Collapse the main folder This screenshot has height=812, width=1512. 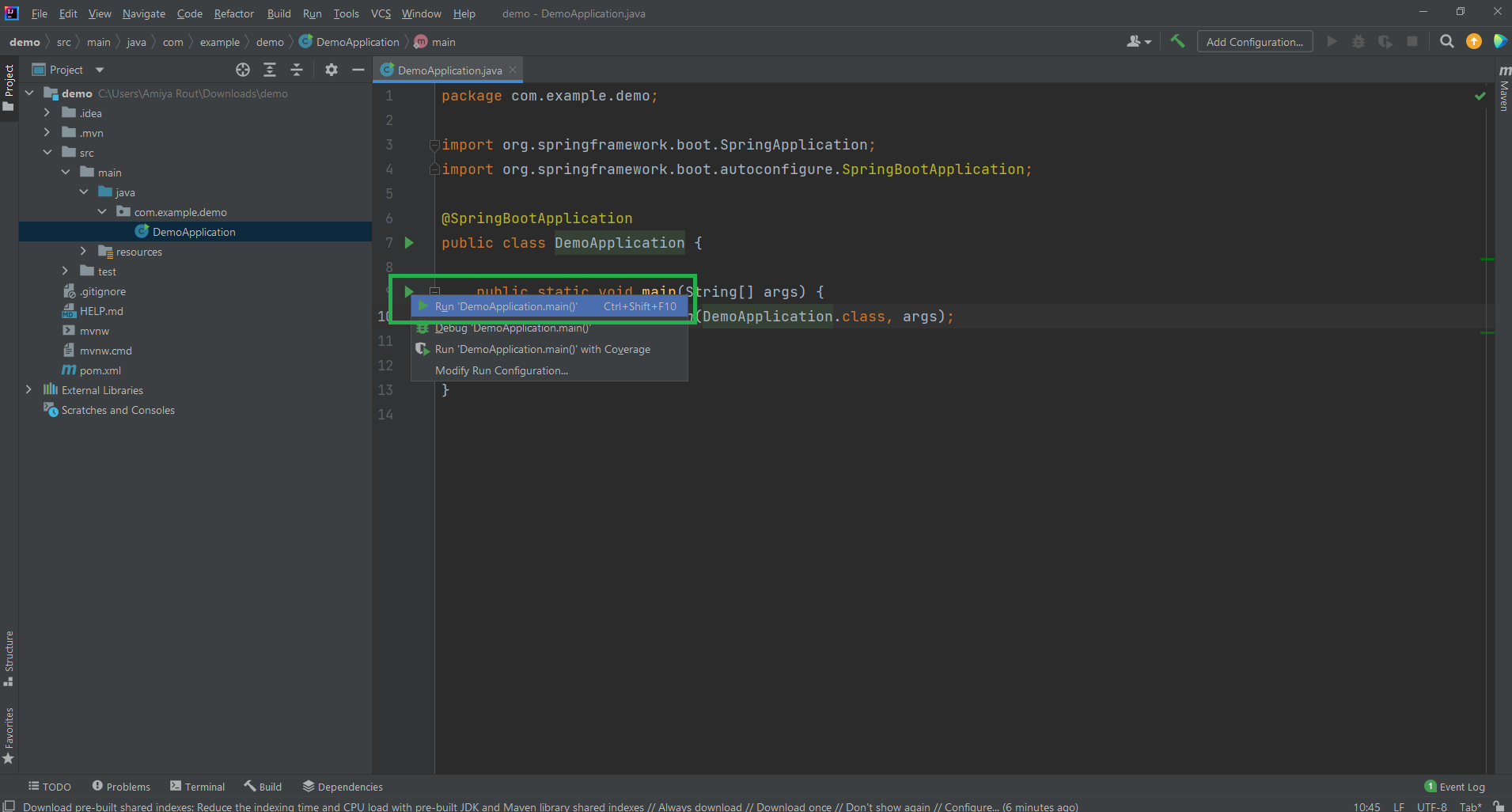pos(66,173)
